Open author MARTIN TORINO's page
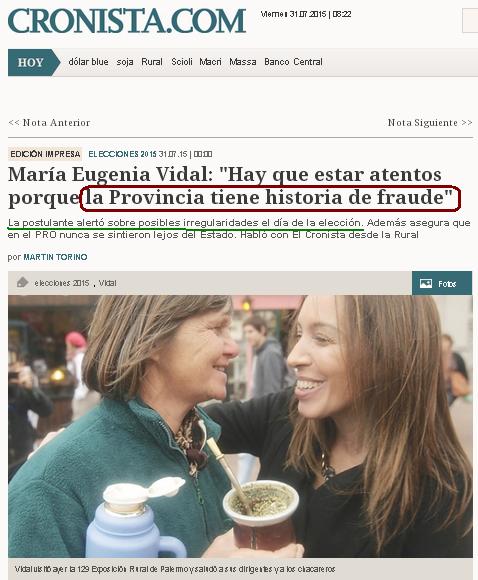This screenshot has width=478, height=580. click(55, 257)
